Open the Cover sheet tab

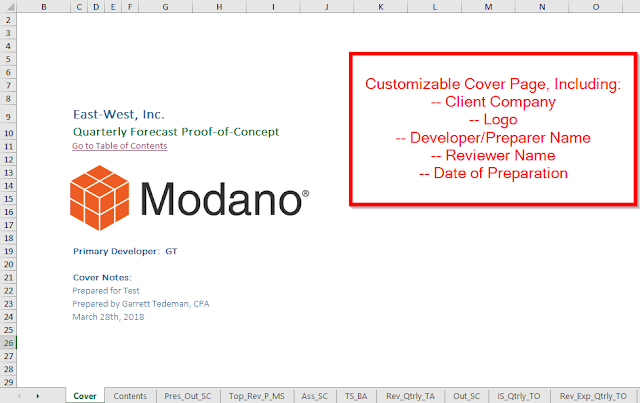[x=85, y=396]
